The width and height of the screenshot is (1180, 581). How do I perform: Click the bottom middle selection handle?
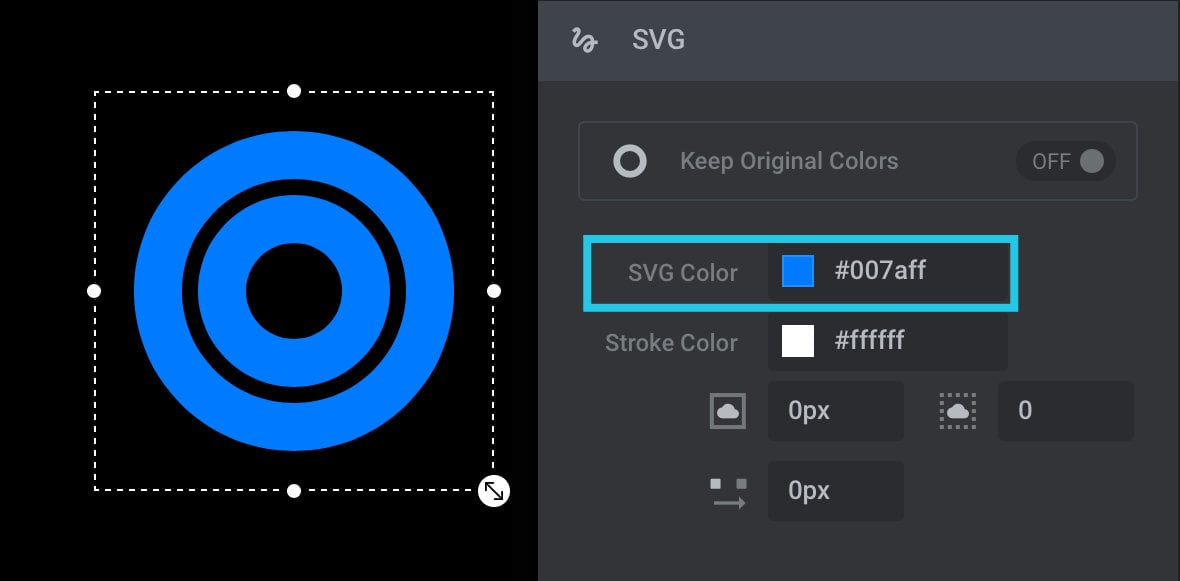294,491
